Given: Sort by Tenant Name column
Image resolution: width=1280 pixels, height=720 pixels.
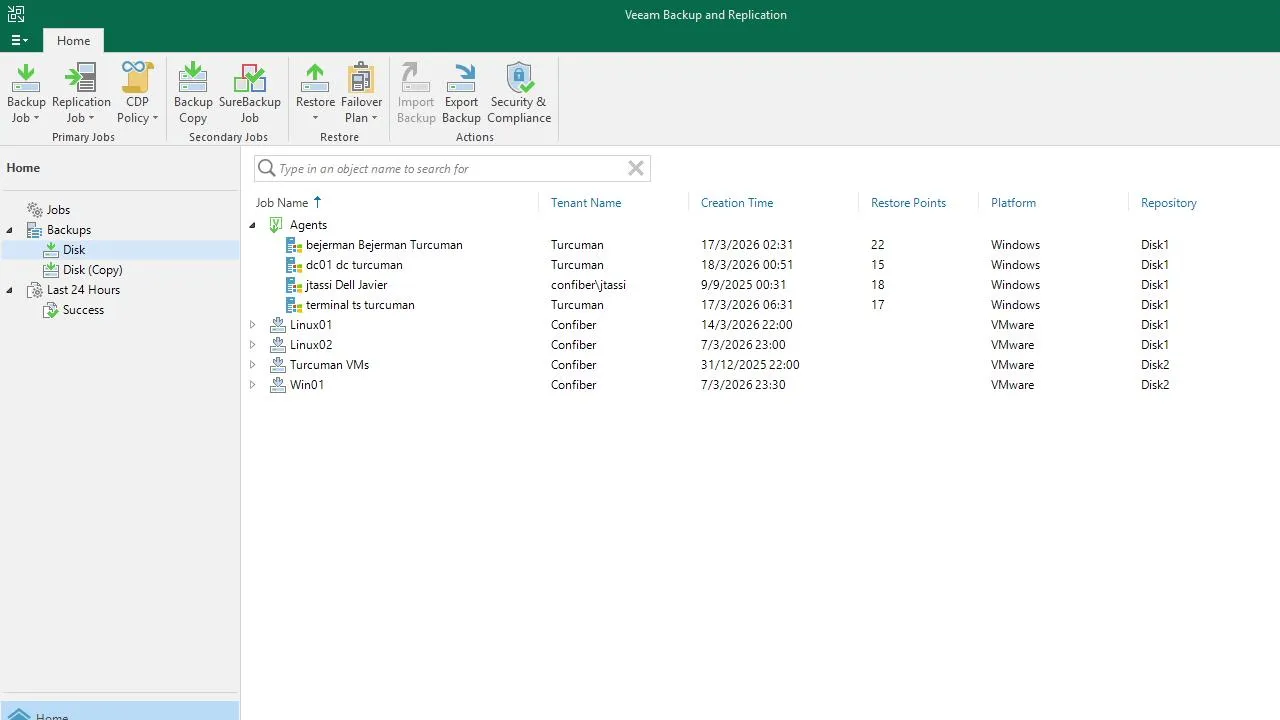Looking at the screenshot, I should 586,203.
